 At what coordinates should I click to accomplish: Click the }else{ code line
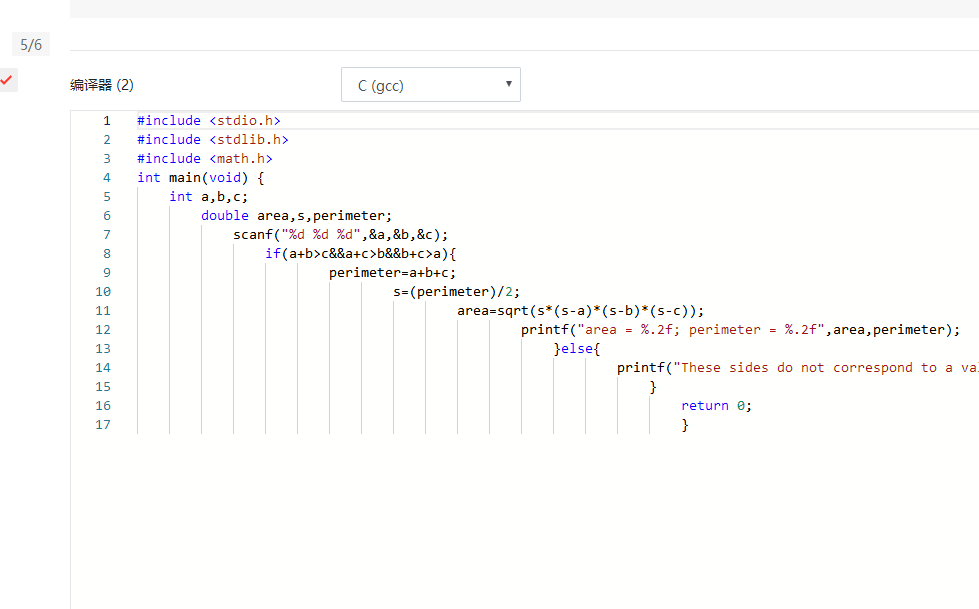pyautogui.click(x=576, y=349)
